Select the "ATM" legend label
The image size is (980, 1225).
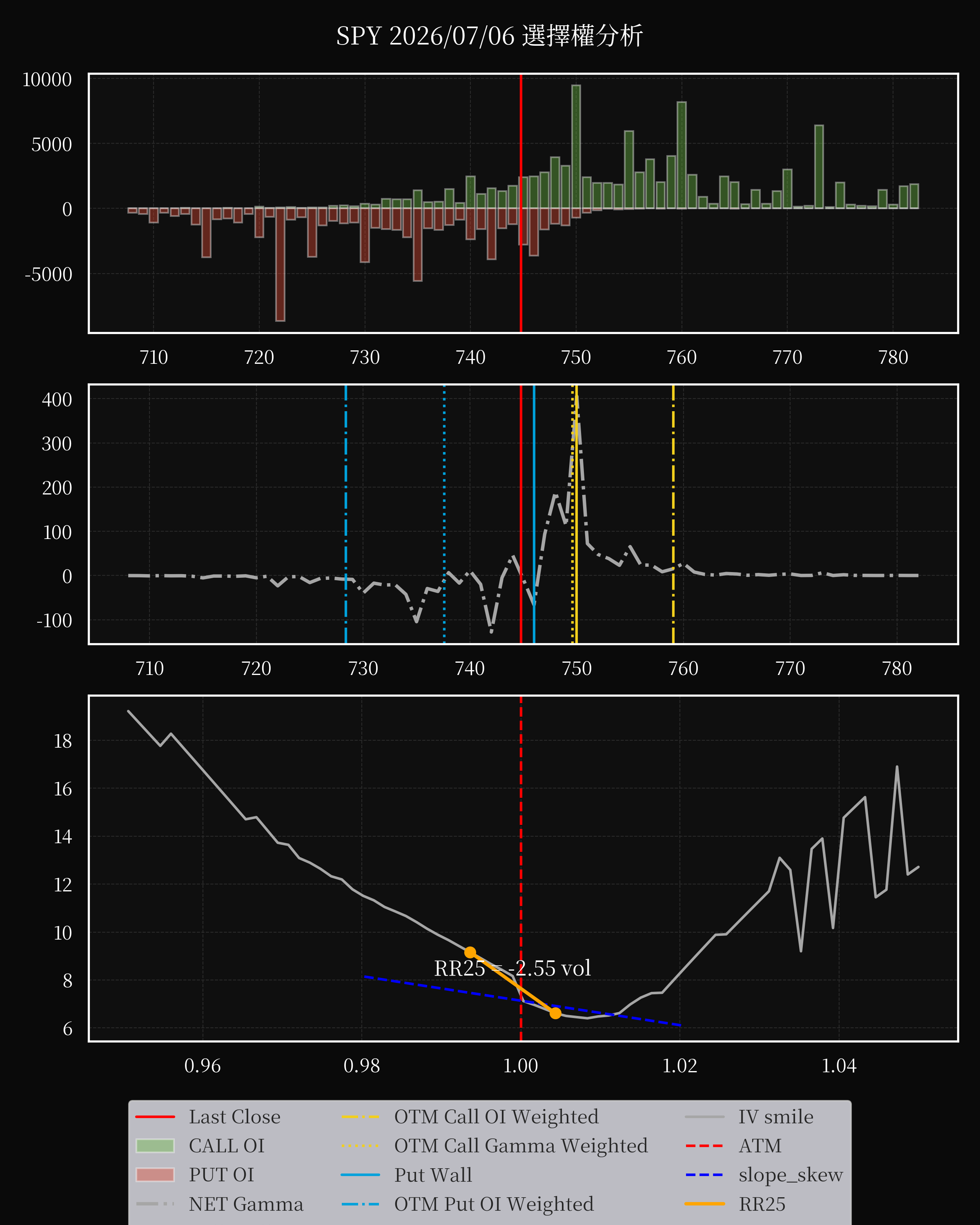point(760,1146)
